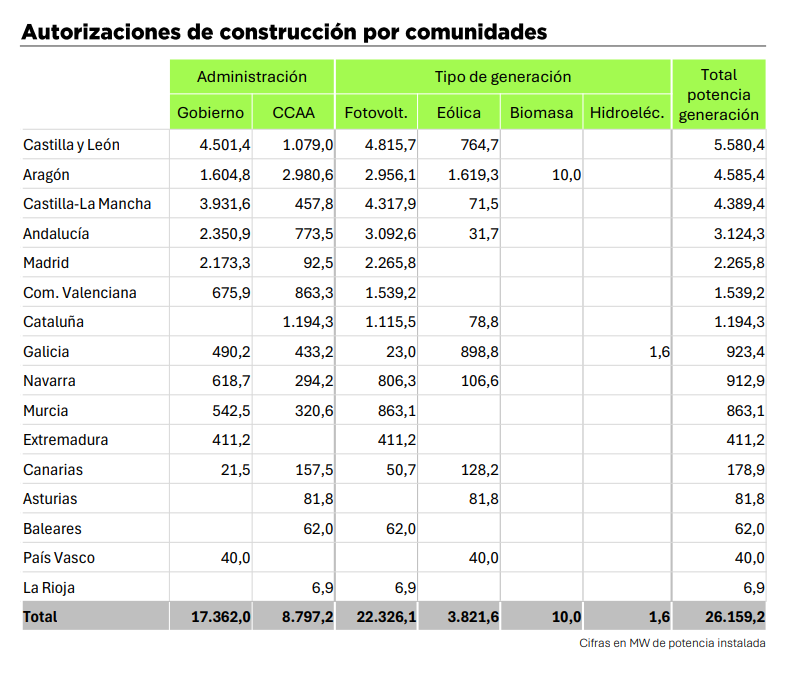Click Galicia Eólica value 898,8
This screenshot has width=797, height=674.
(479, 352)
